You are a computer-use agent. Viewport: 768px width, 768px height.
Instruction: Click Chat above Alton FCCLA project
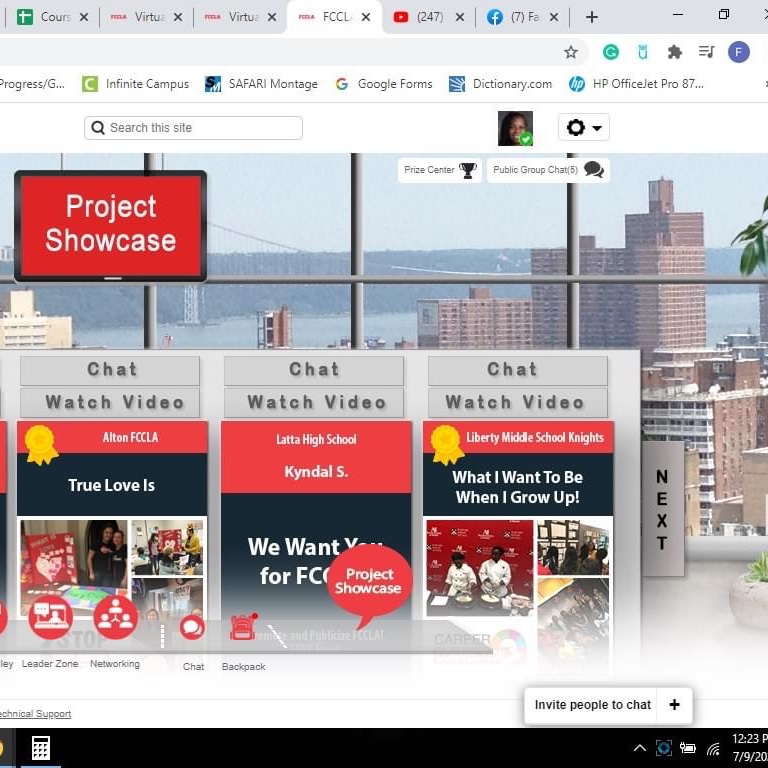(110, 370)
